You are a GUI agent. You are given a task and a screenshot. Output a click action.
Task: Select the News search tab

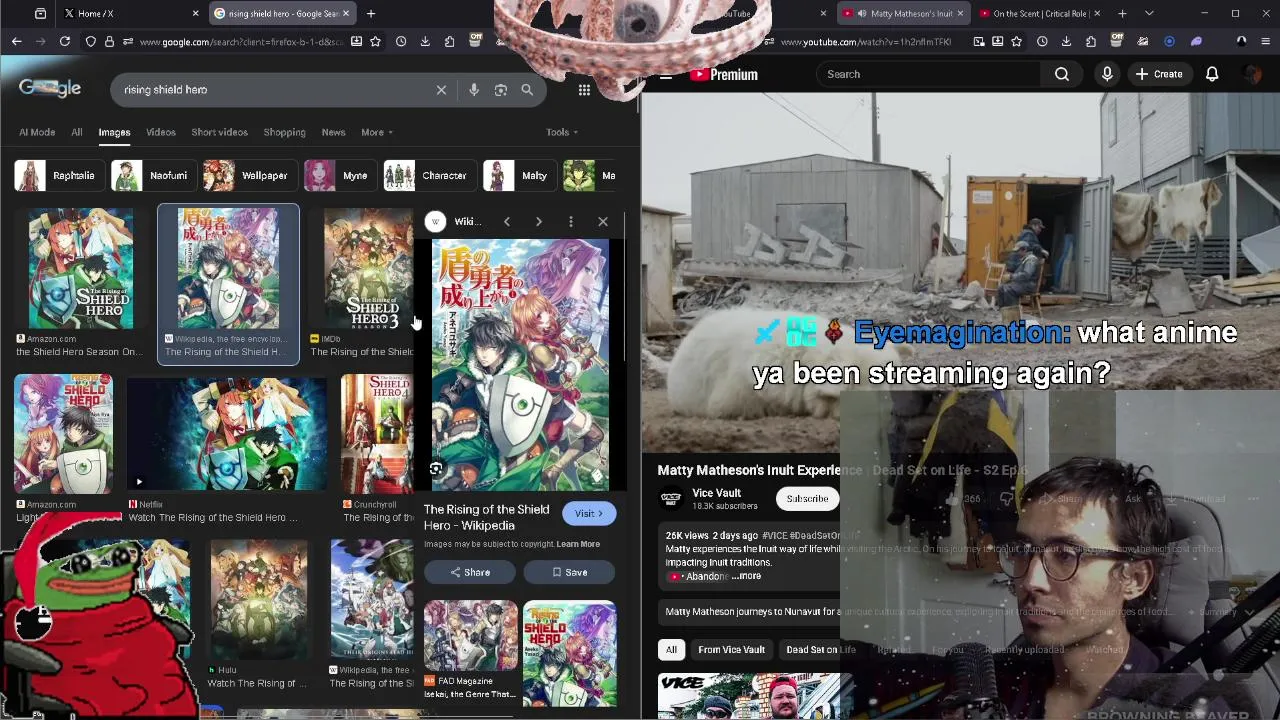[x=333, y=132]
